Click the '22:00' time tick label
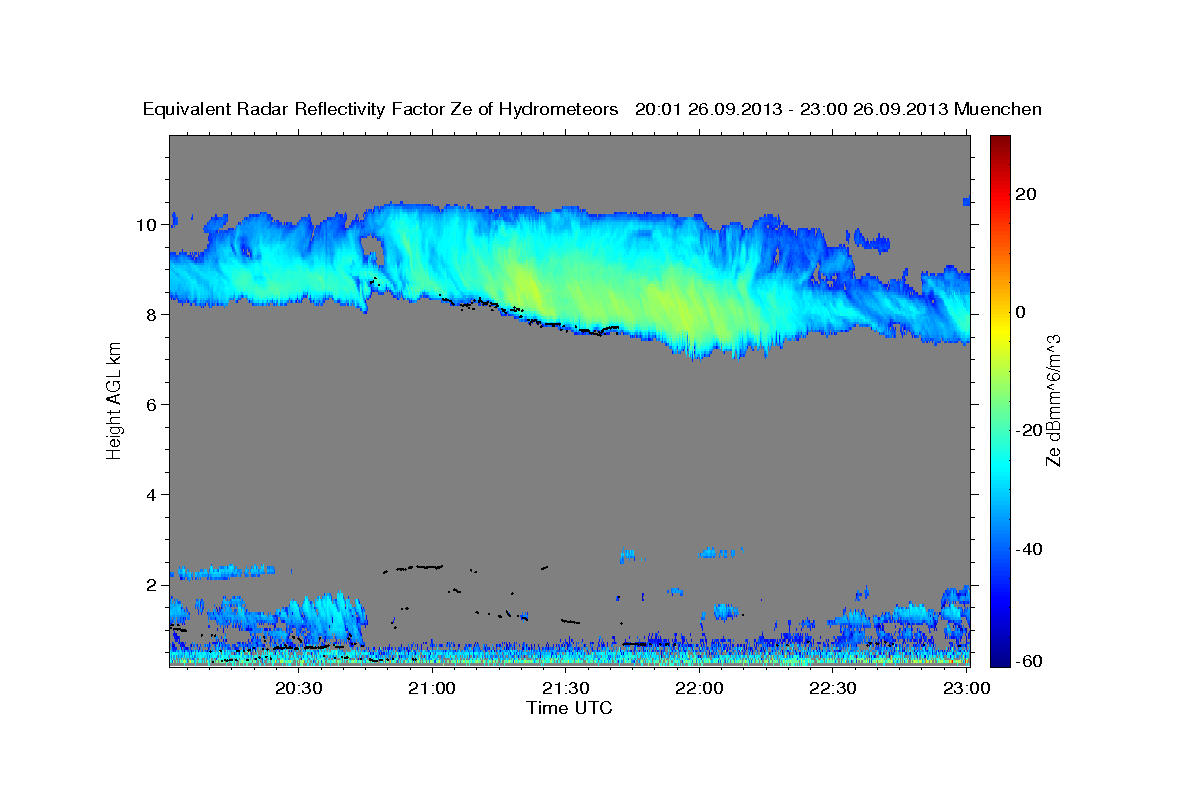Viewport: 1200px width, 800px height. (700, 688)
